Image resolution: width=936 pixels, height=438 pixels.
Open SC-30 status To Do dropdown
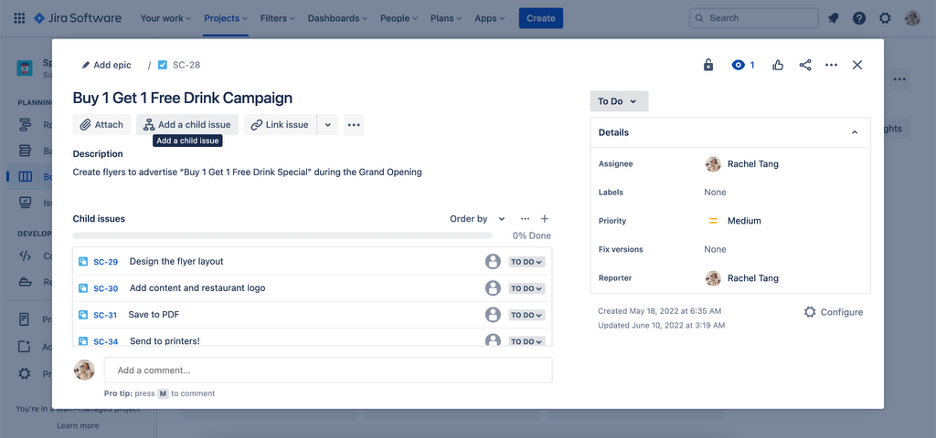coord(527,288)
